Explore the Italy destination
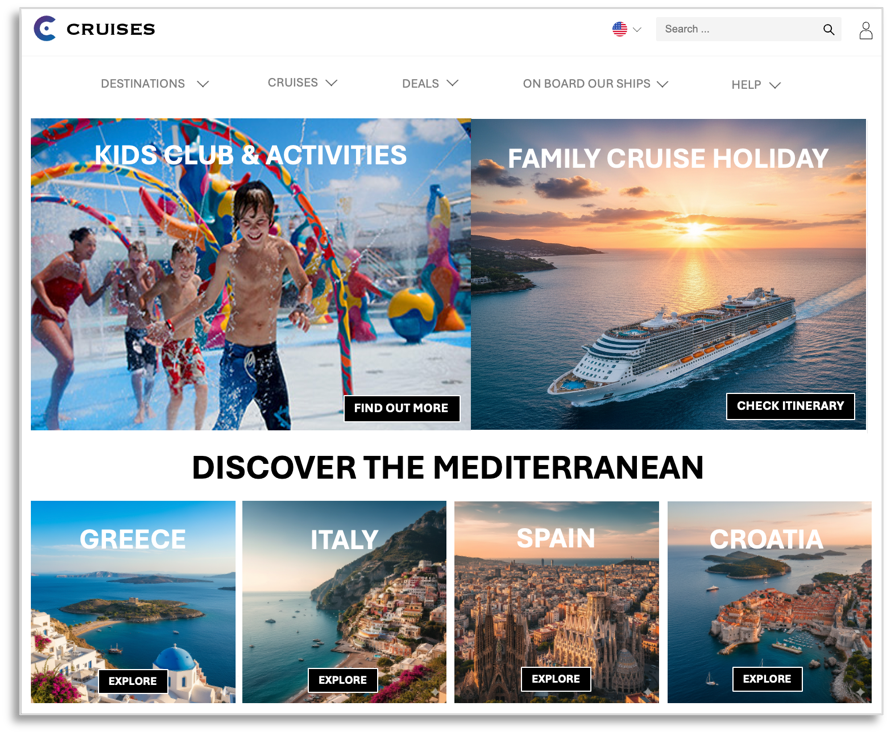 (342, 680)
